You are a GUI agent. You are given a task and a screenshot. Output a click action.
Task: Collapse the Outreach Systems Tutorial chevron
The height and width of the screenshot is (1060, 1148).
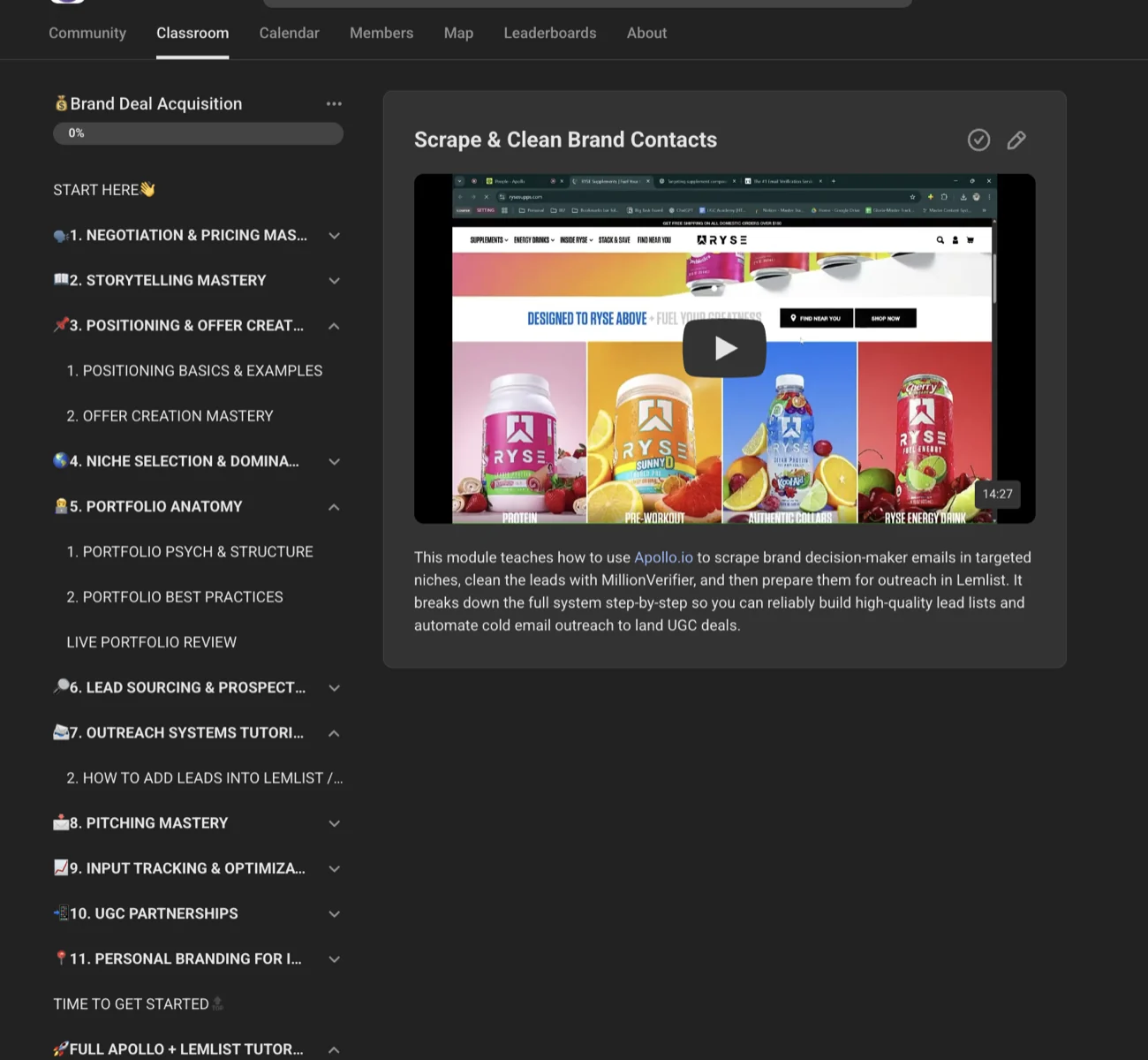click(334, 733)
